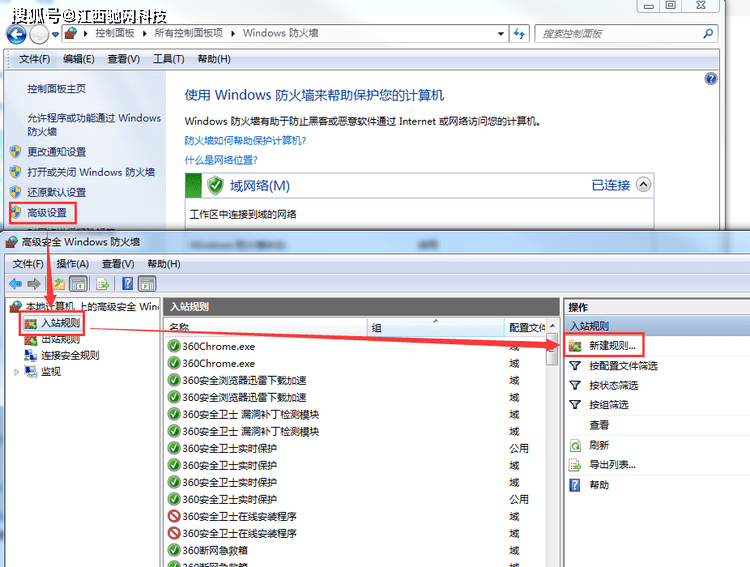The width and height of the screenshot is (750, 567).
Task: Click 控制面板 breadcrumb segment
Action: pyautogui.click(x=115, y=33)
